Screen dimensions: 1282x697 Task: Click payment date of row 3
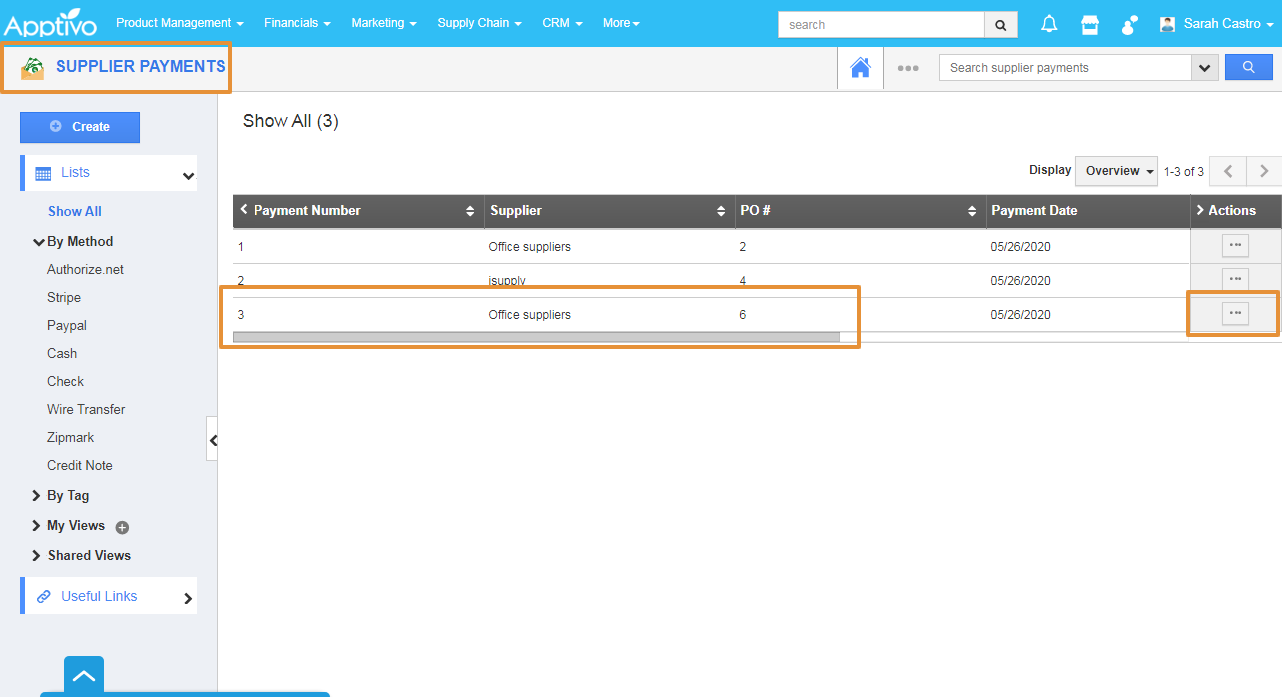[x=1021, y=315]
